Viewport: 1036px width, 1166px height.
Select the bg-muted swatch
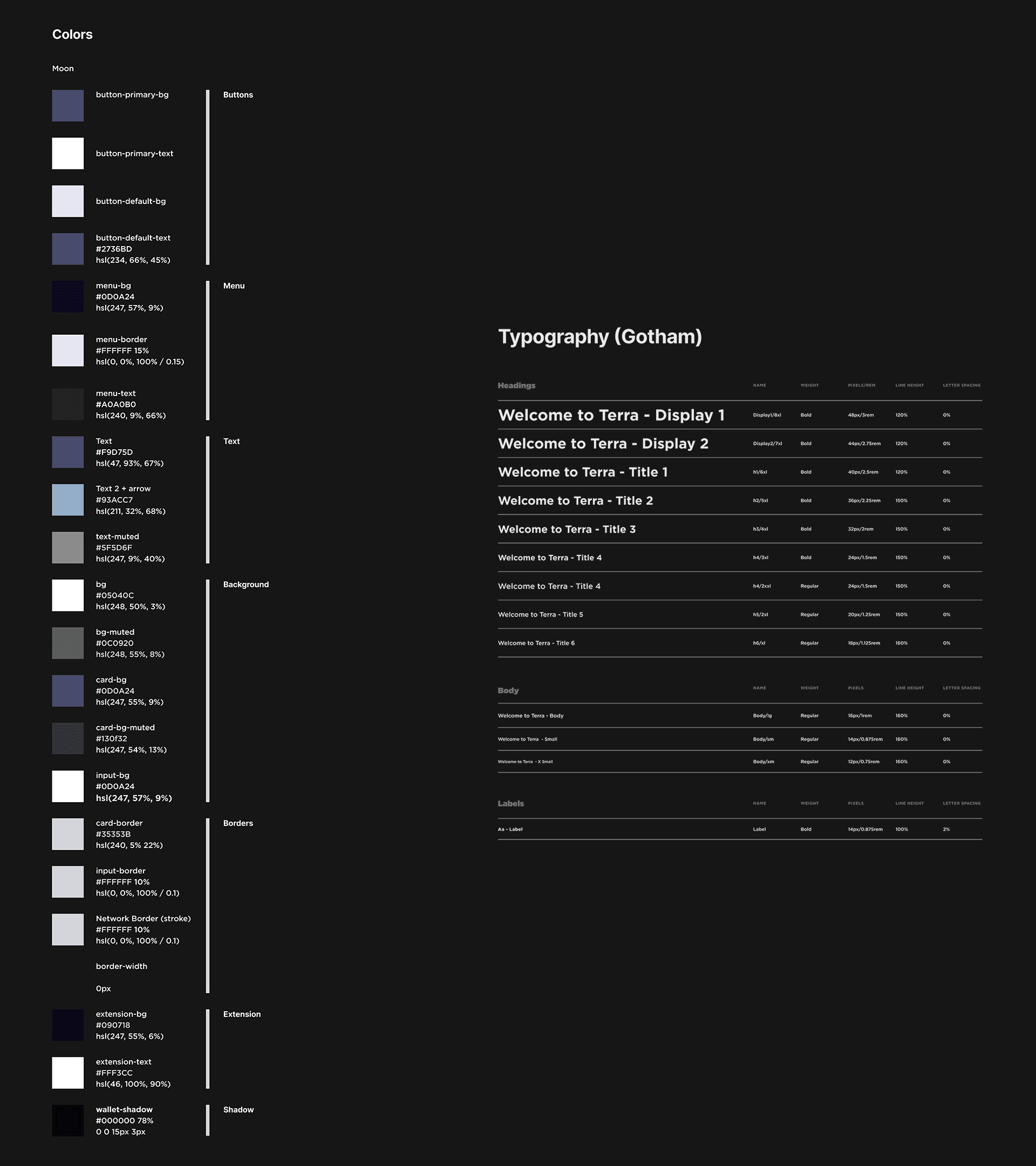pyautogui.click(x=68, y=643)
